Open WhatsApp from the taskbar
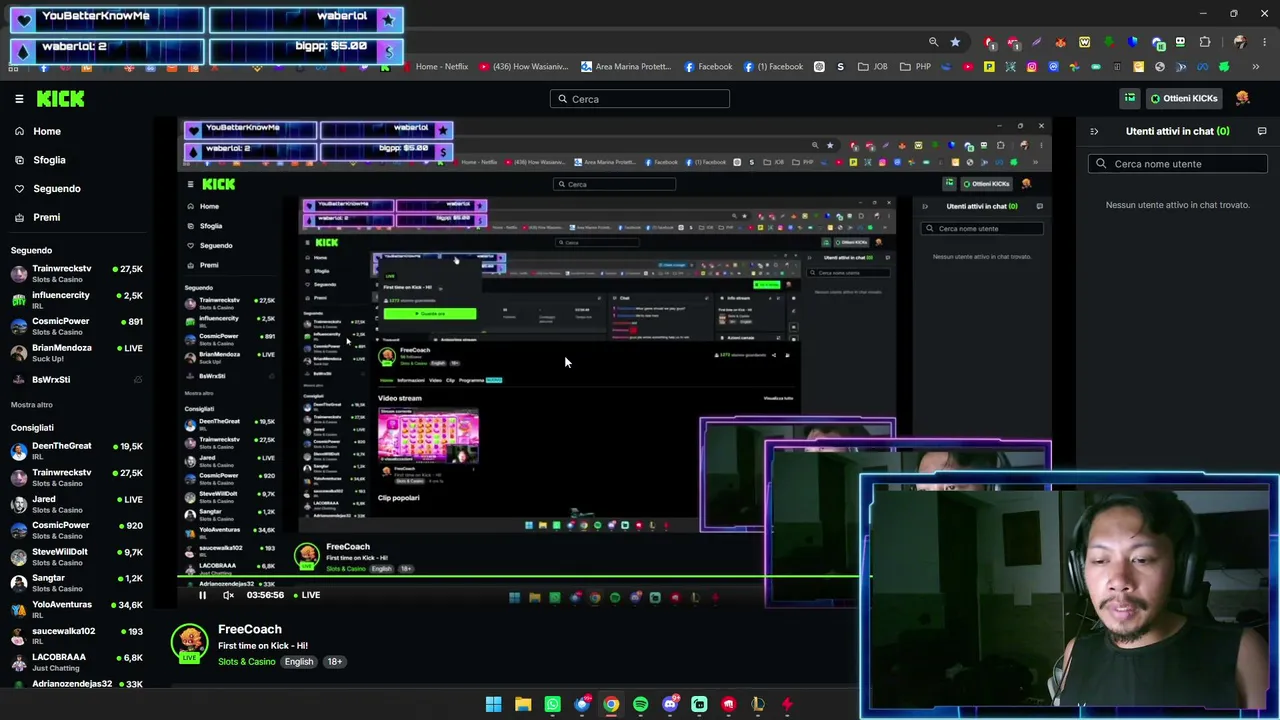The height and width of the screenshot is (720, 1280). (552, 704)
